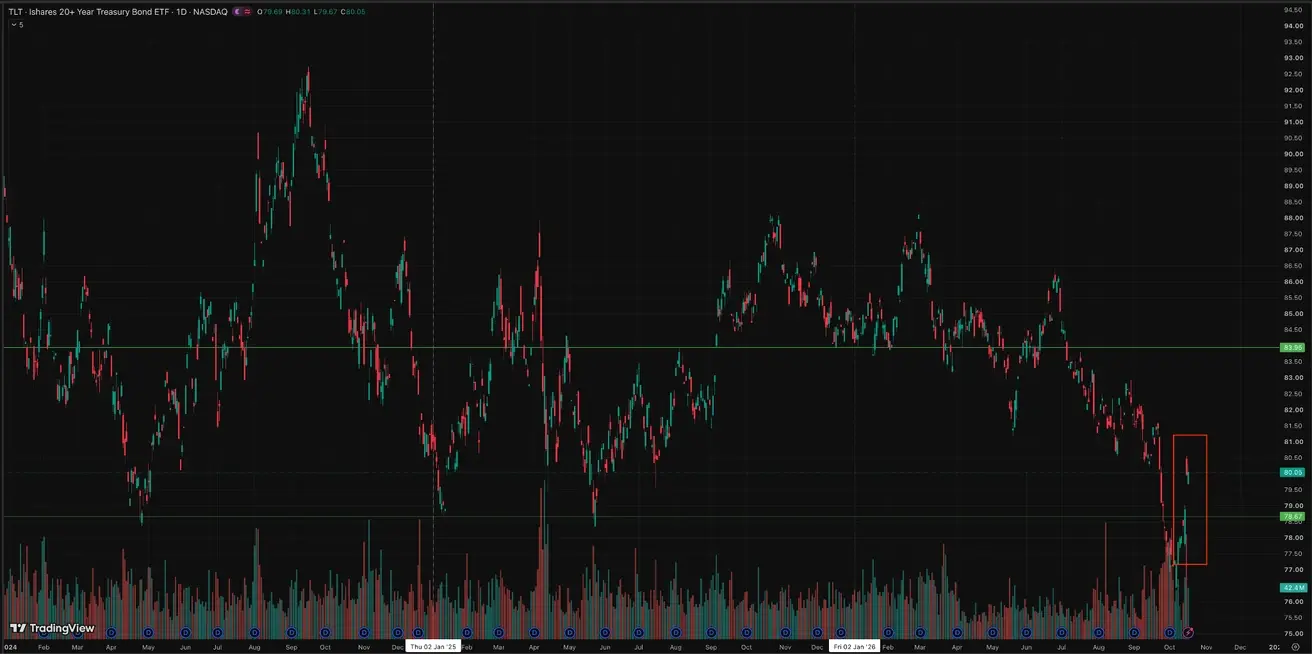Open the dividend marker above Oct 2026
The height and width of the screenshot is (654, 1312).
[x=1171, y=632]
